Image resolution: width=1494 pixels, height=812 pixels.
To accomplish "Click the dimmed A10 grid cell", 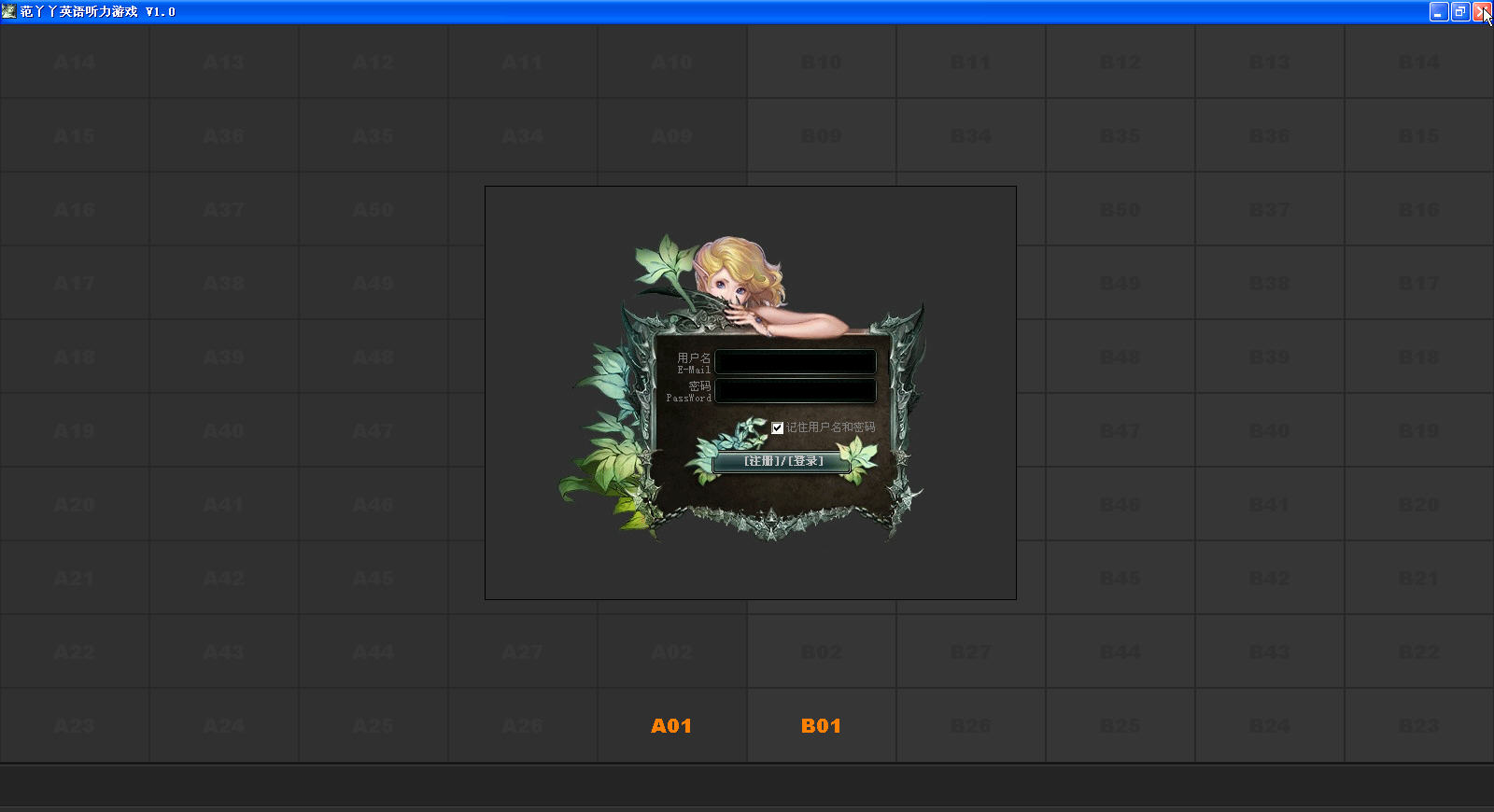I will point(672,62).
